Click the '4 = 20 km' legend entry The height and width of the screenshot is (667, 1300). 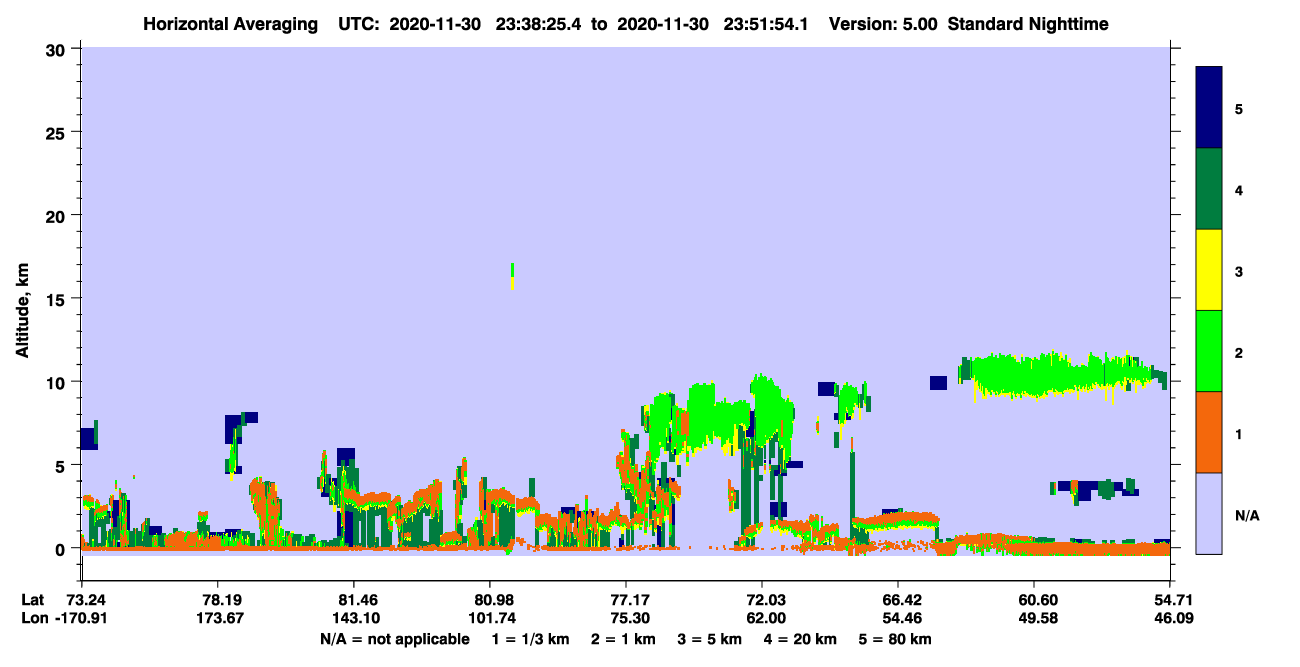(x=801, y=639)
